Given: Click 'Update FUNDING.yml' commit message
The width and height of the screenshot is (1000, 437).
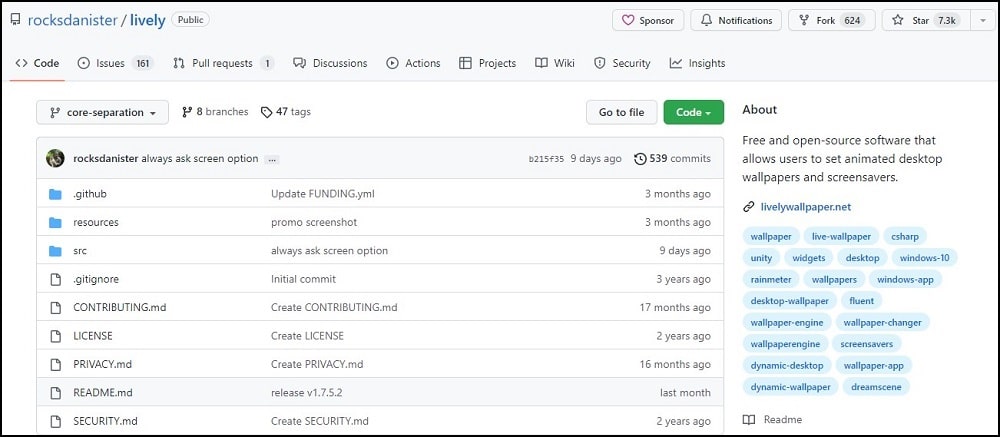Looking at the screenshot, I should [x=323, y=194].
